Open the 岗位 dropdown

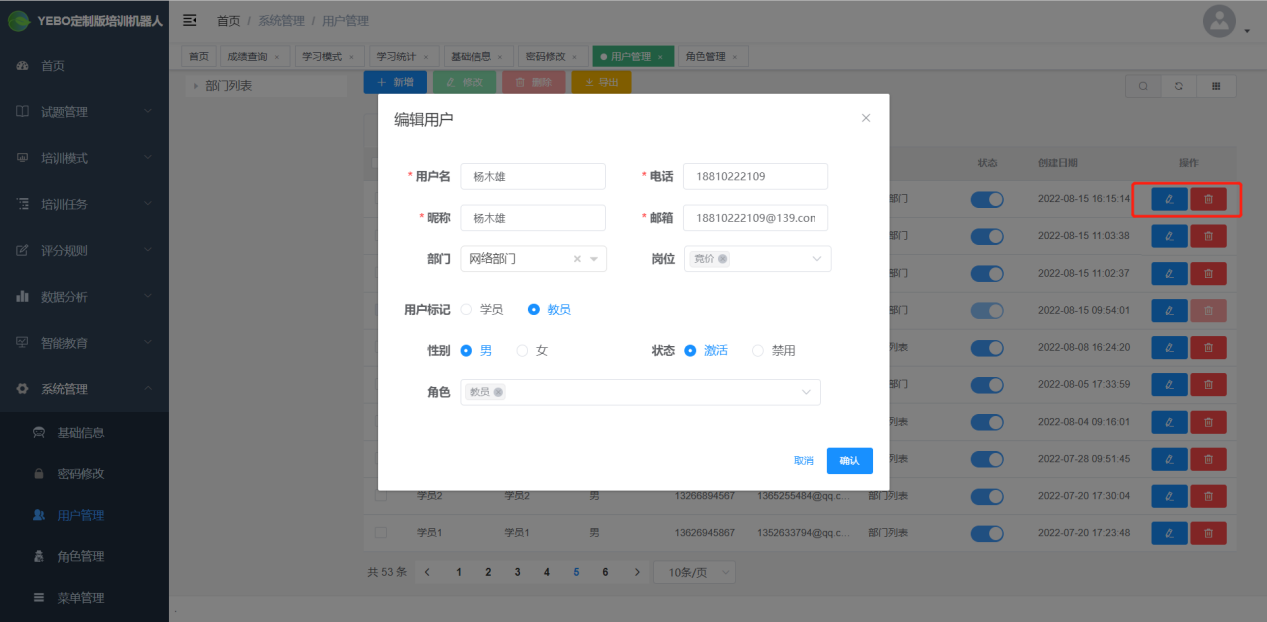click(x=758, y=259)
